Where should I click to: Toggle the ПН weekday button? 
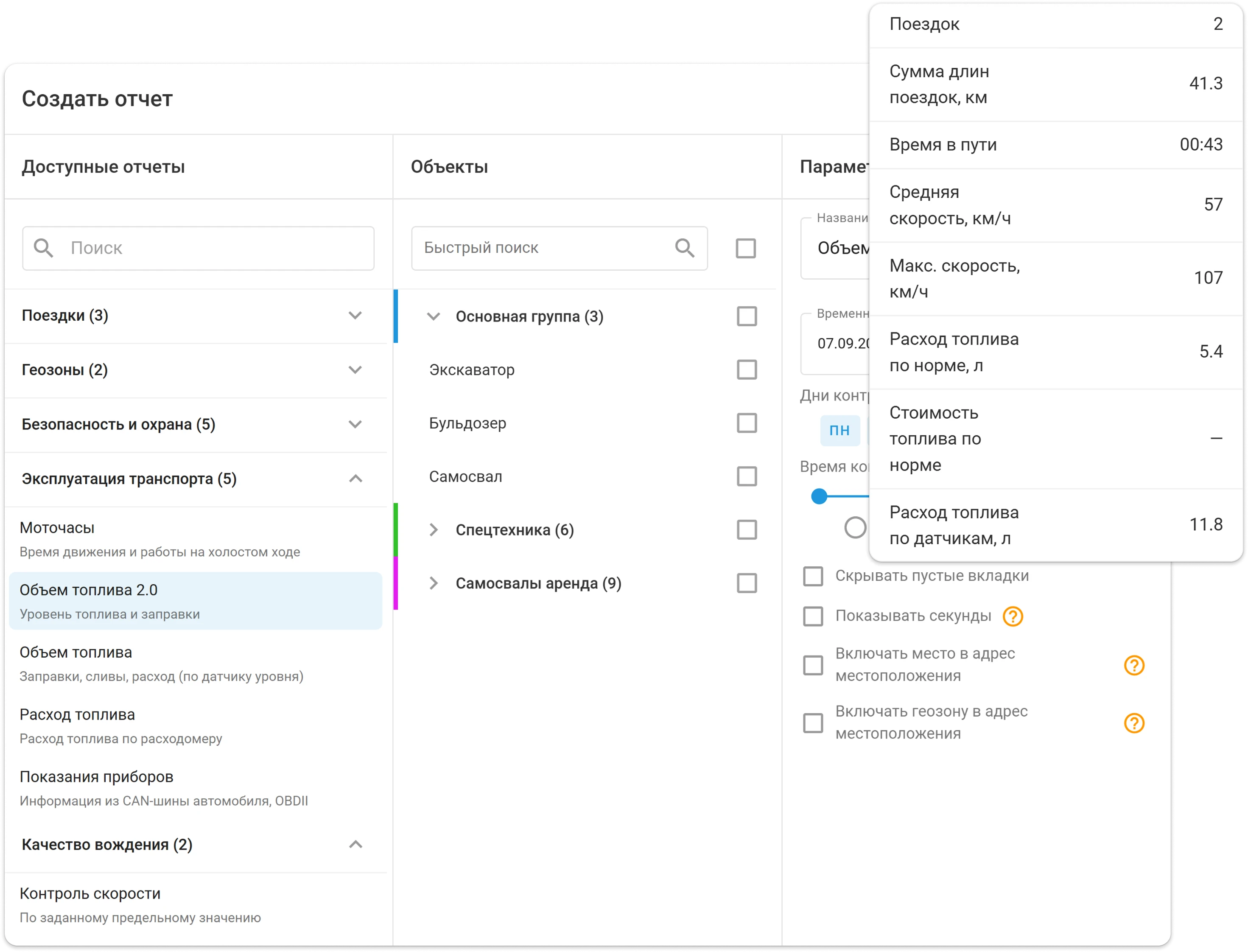(839, 430)
